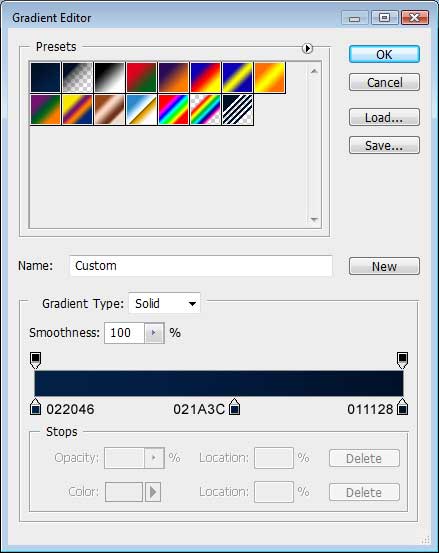This screenshot has height=553, width=439.
Task: Click the opacity stop Location field
Action: tap(274, 458)
